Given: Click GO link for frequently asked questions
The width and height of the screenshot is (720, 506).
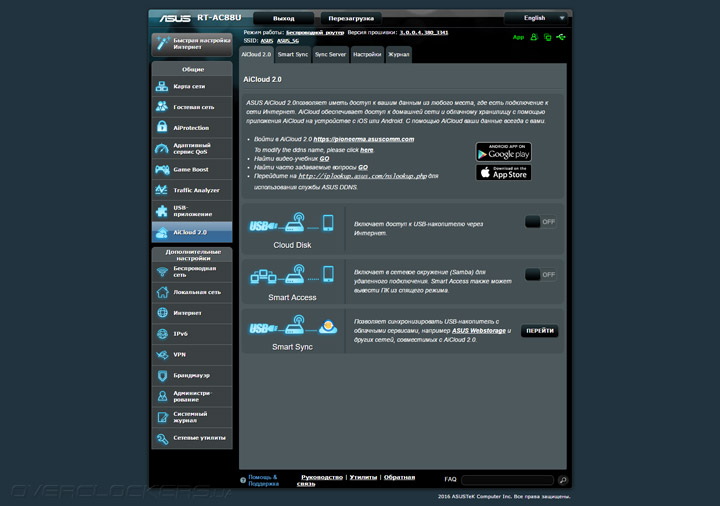Looking at the screenshot, I should (x=363, y=168).
